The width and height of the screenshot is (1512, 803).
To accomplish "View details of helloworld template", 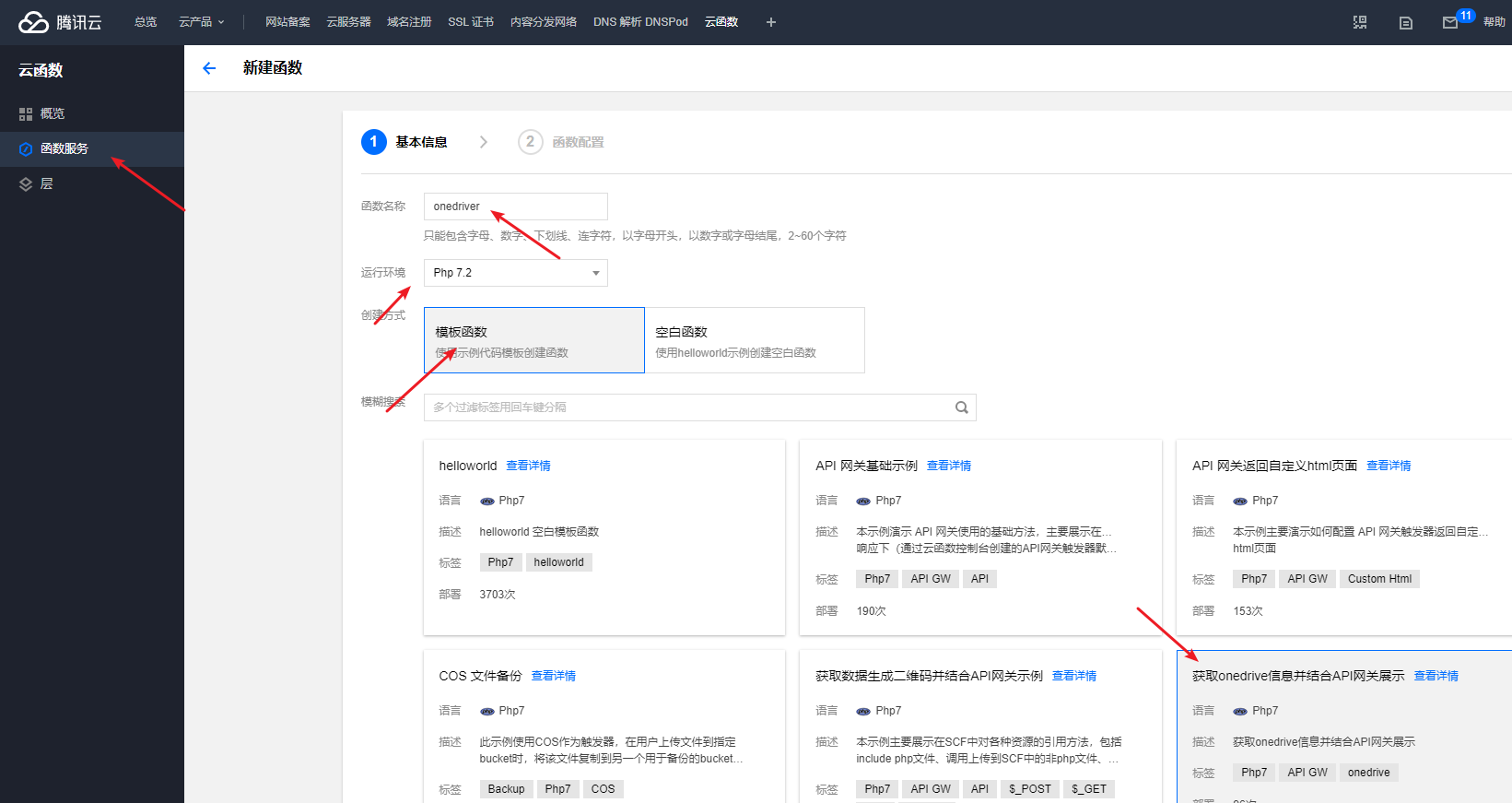I will point(528,466).
